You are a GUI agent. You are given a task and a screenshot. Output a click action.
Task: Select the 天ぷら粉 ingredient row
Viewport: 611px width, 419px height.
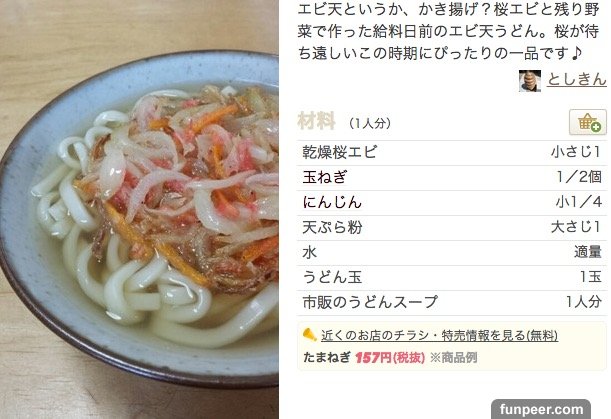coord(452,228)
